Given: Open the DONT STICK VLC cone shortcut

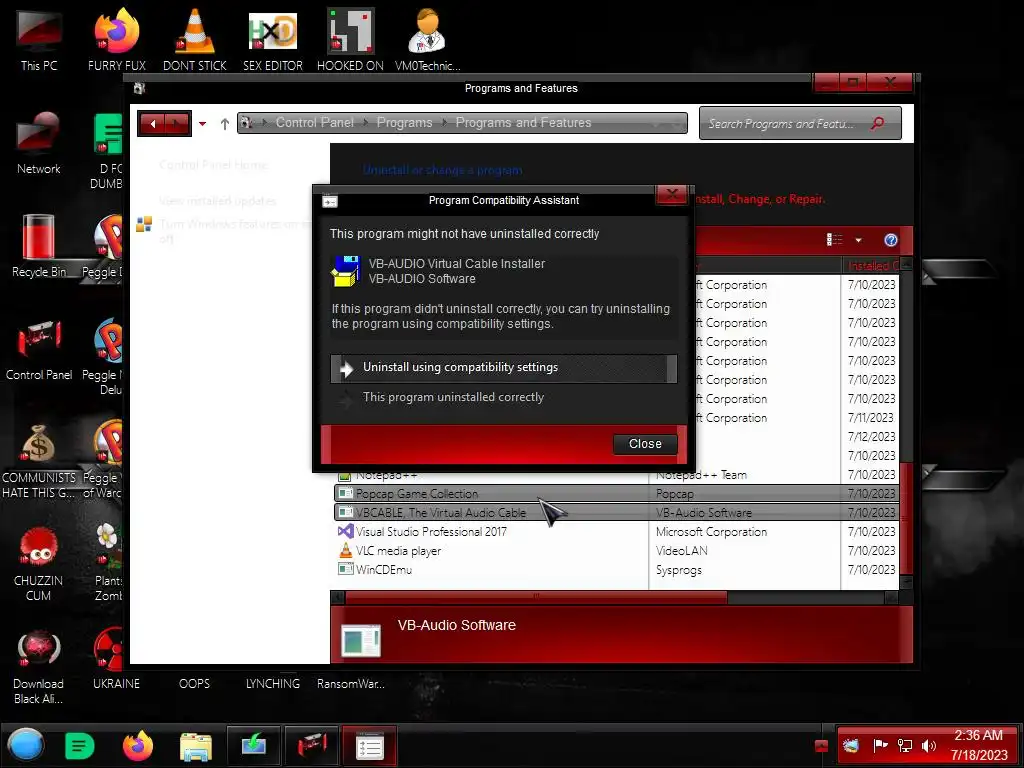Looking at the screenshot, I should pos(195,39).
